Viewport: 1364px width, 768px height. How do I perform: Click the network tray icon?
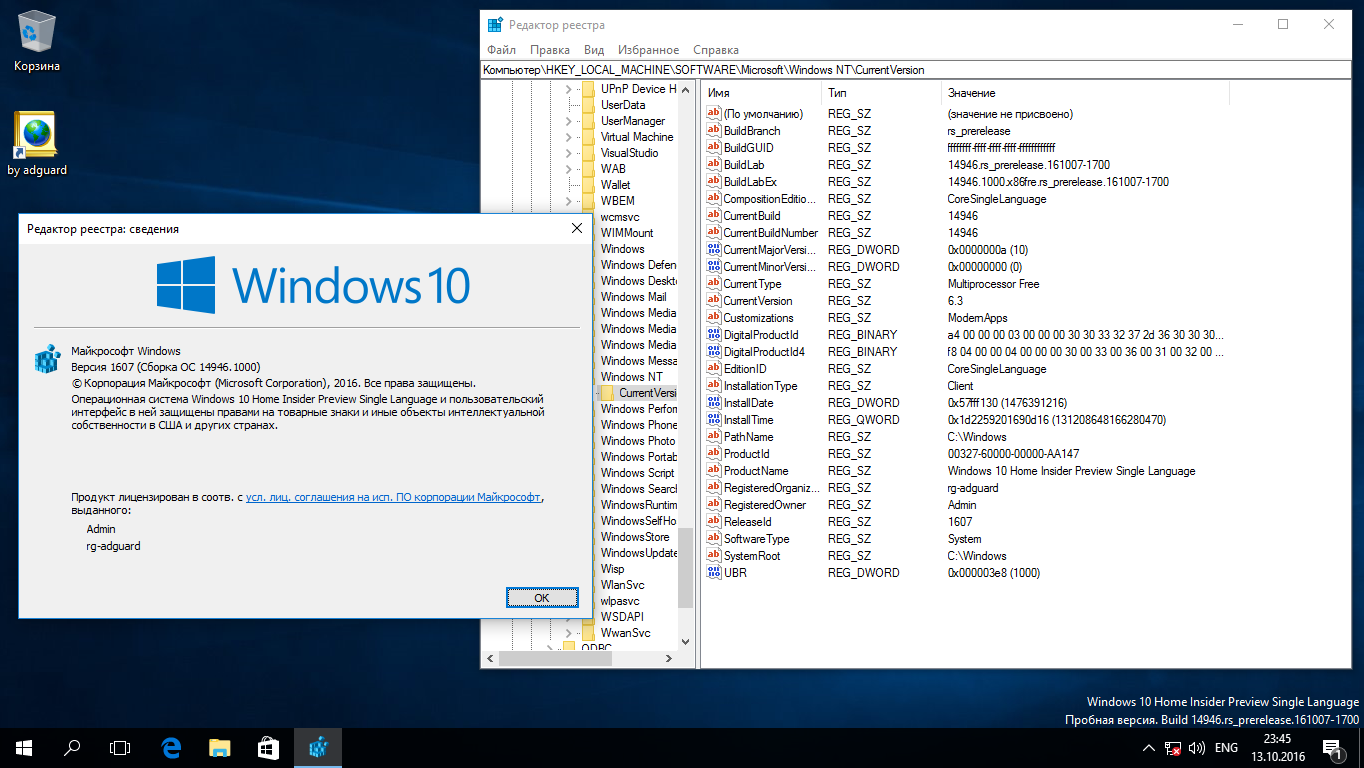click(1172, 748)
